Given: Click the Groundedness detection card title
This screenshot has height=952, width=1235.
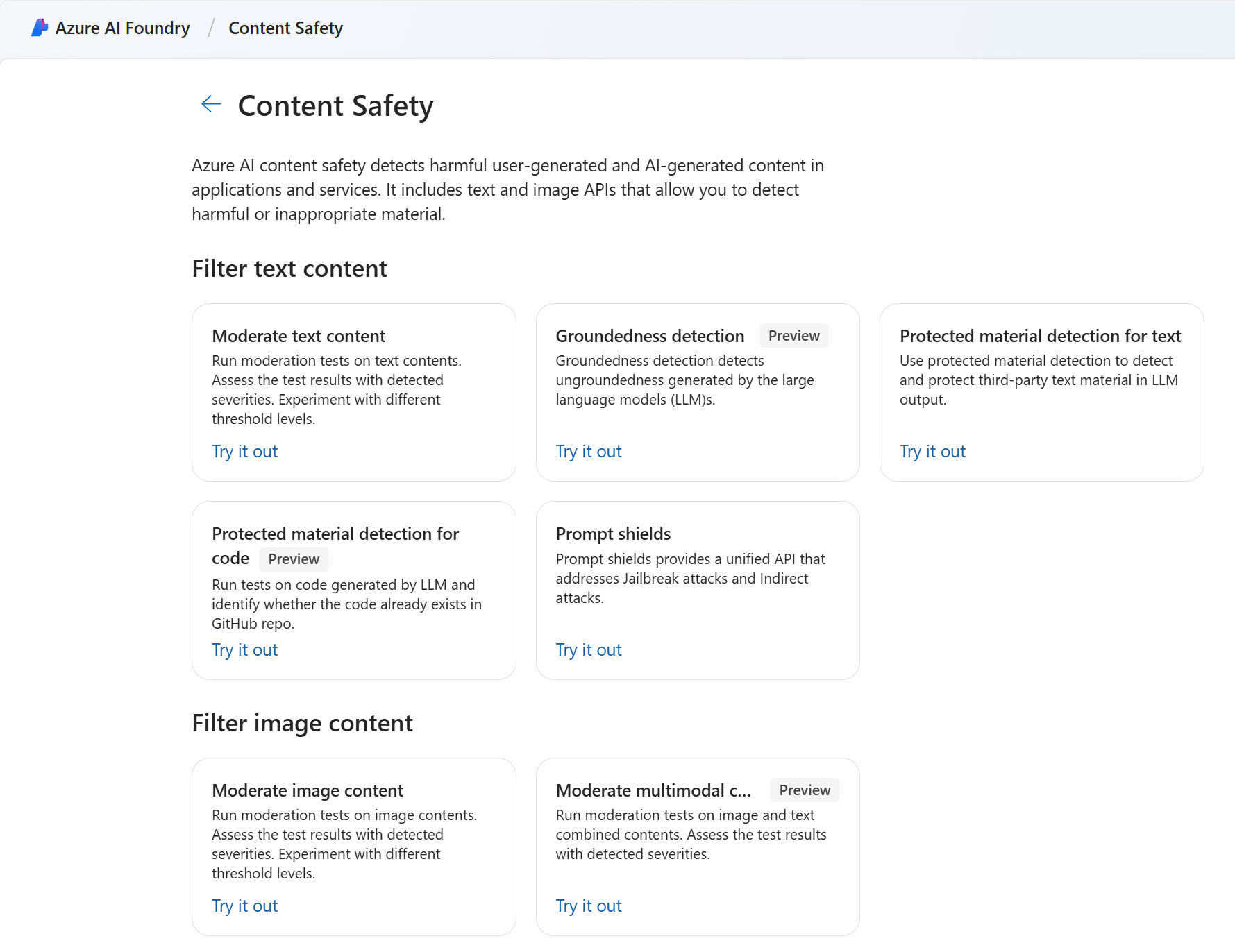Looking at the screenshot, I should [x=650, y=336].
